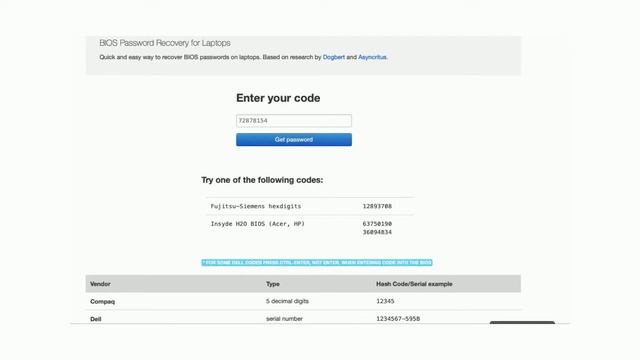
Task: Click the Get password button
Action: click(293, 140)
